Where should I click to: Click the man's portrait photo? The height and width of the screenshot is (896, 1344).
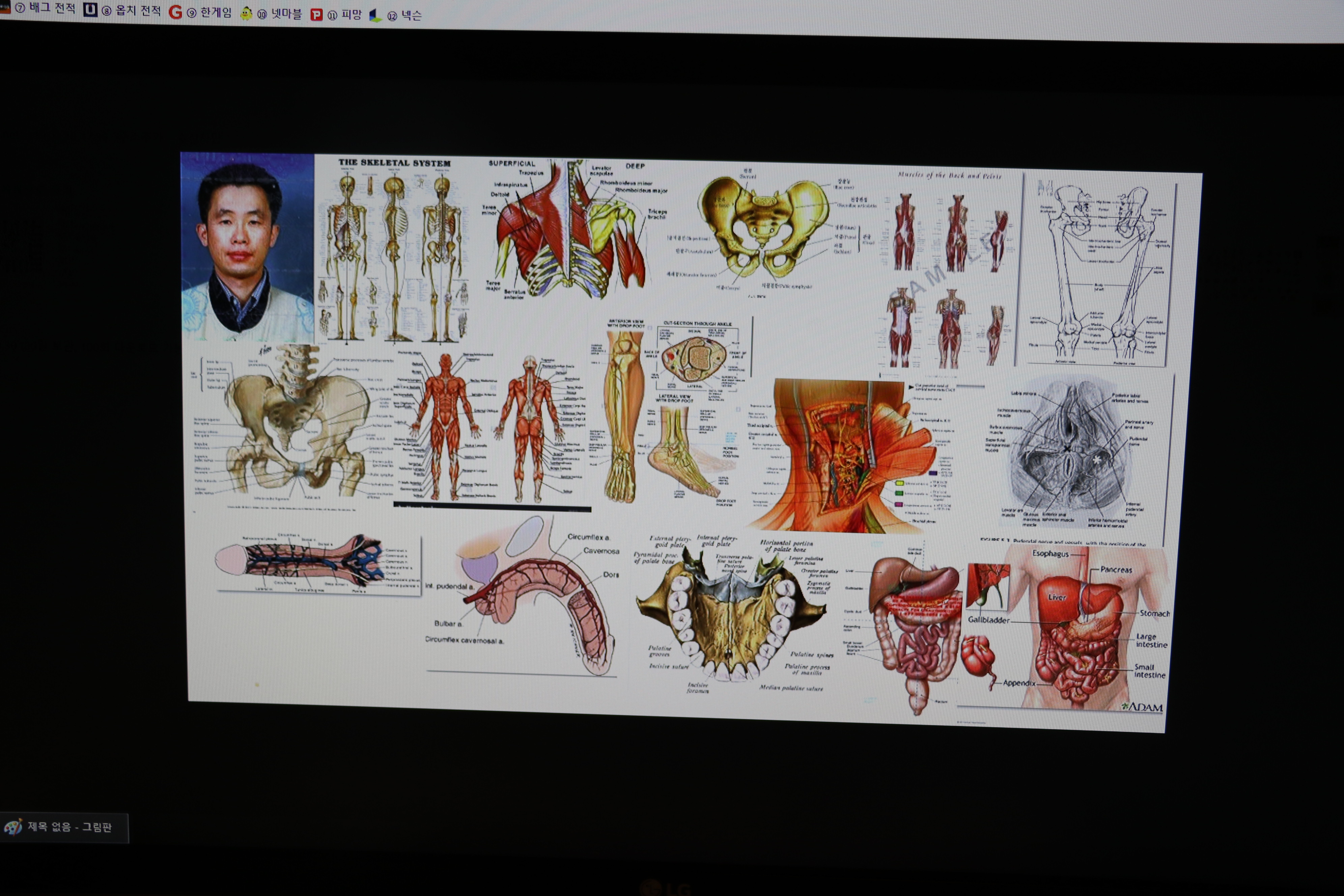coord(247,247)
